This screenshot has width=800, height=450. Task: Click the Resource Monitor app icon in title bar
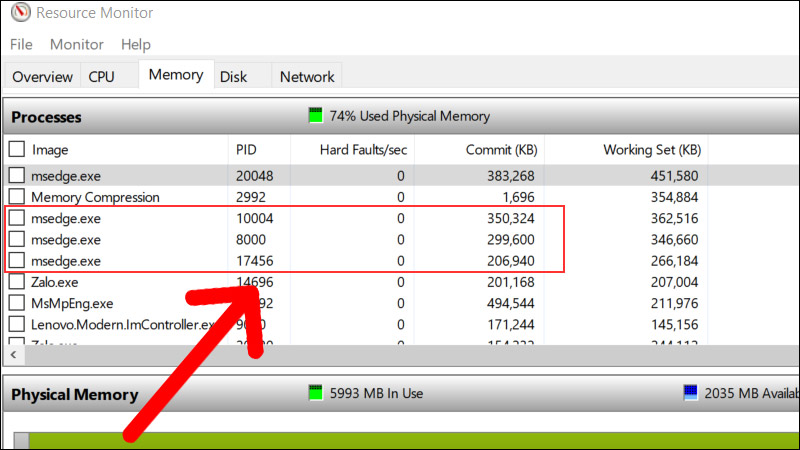(x=17, y=13)
